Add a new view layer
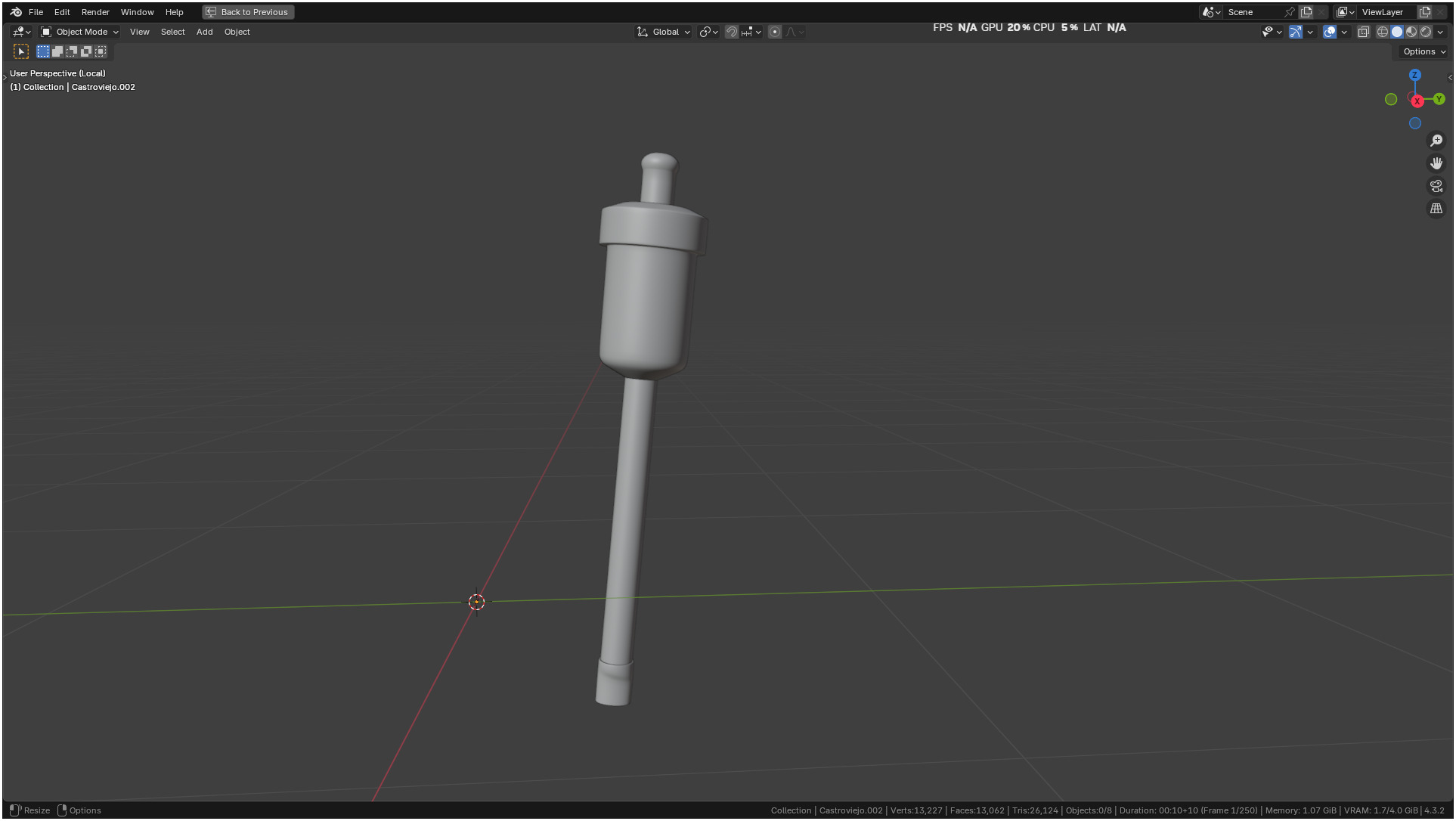This screenshot has height=821, width=1456. 1425,12
